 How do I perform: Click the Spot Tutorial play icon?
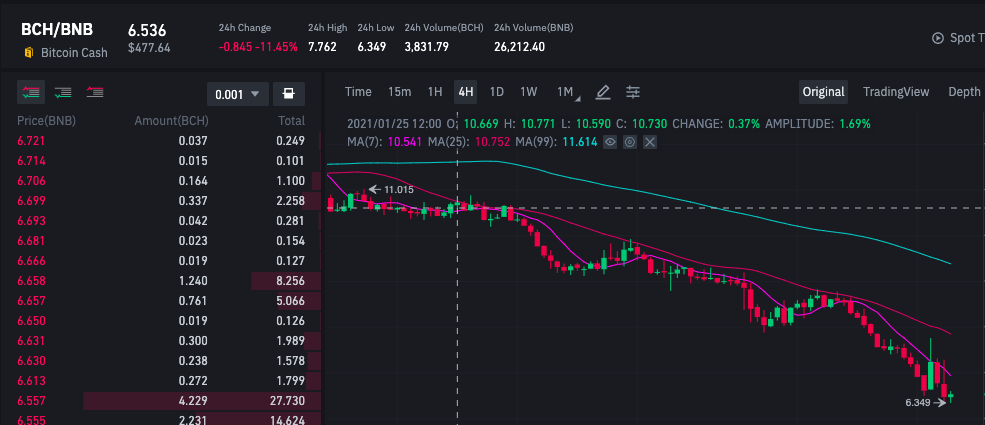938,38
